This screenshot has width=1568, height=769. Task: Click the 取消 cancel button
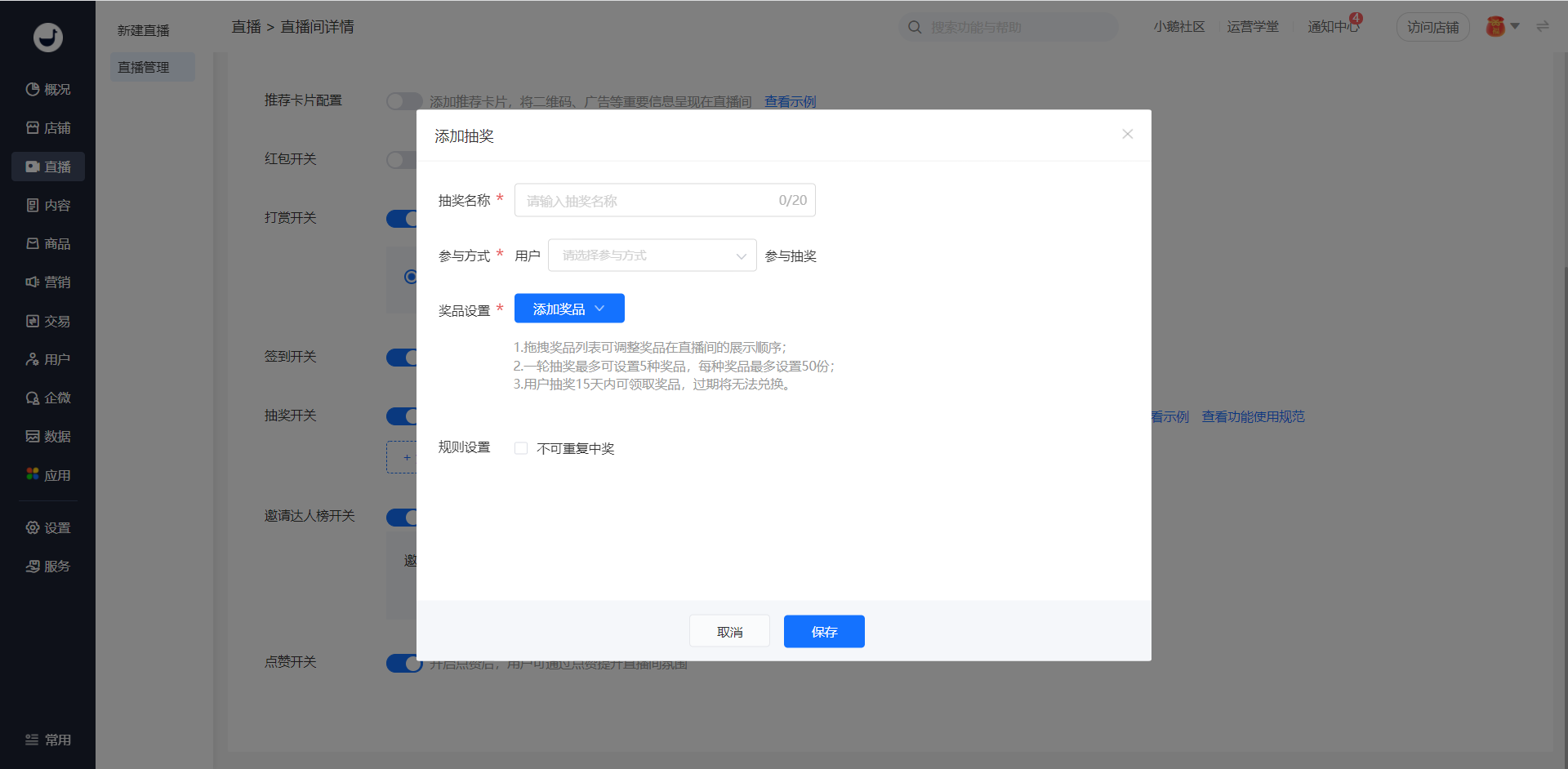[729, 632]
